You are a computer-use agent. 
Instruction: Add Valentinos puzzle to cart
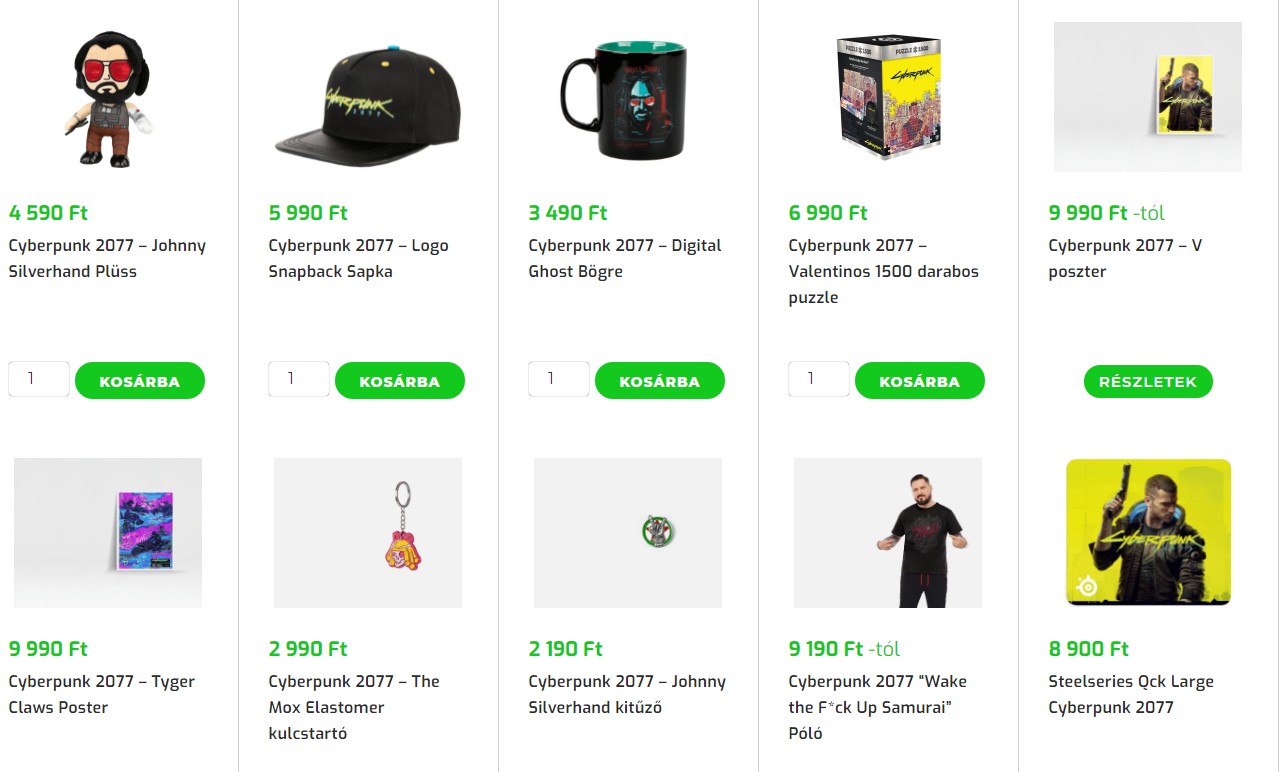[920, 381]
